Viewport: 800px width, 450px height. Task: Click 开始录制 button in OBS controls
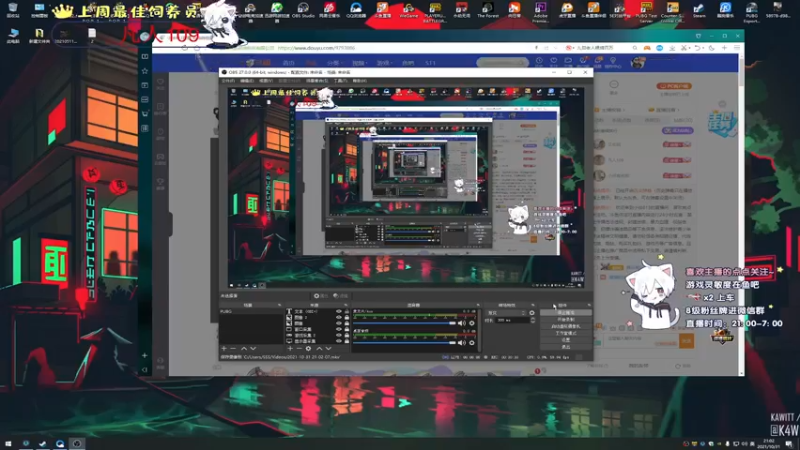(x=566, y=319)
